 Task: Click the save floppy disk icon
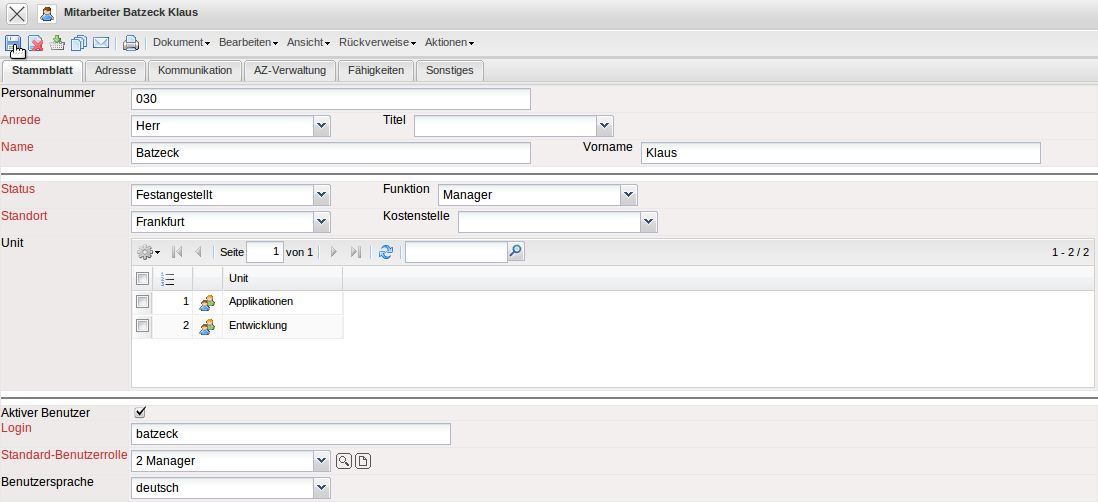pos(14,42)
